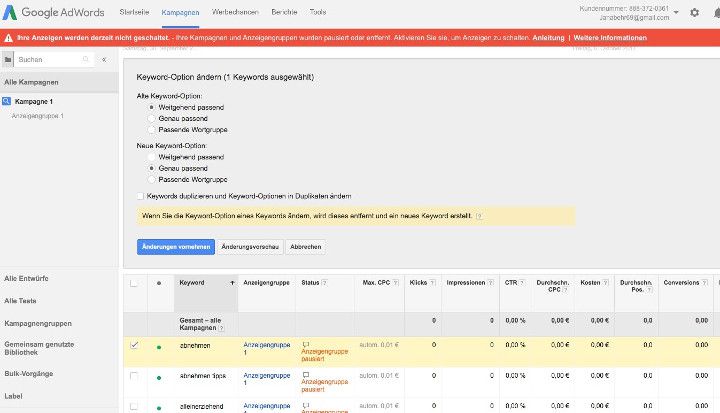Click Abbrechen button
The image size is (720, 413).
coord(306,247)
